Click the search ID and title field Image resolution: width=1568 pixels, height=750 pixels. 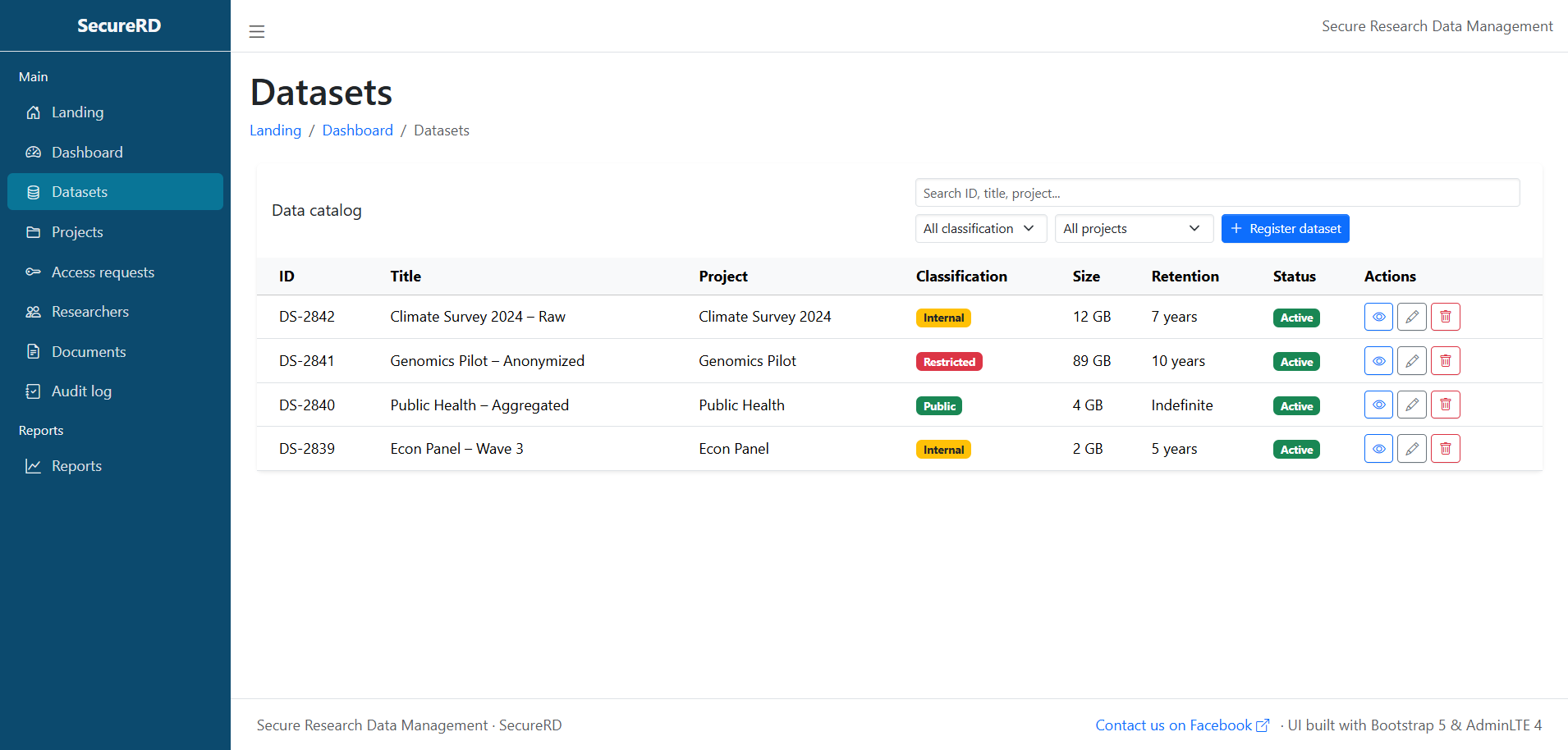1217,192
